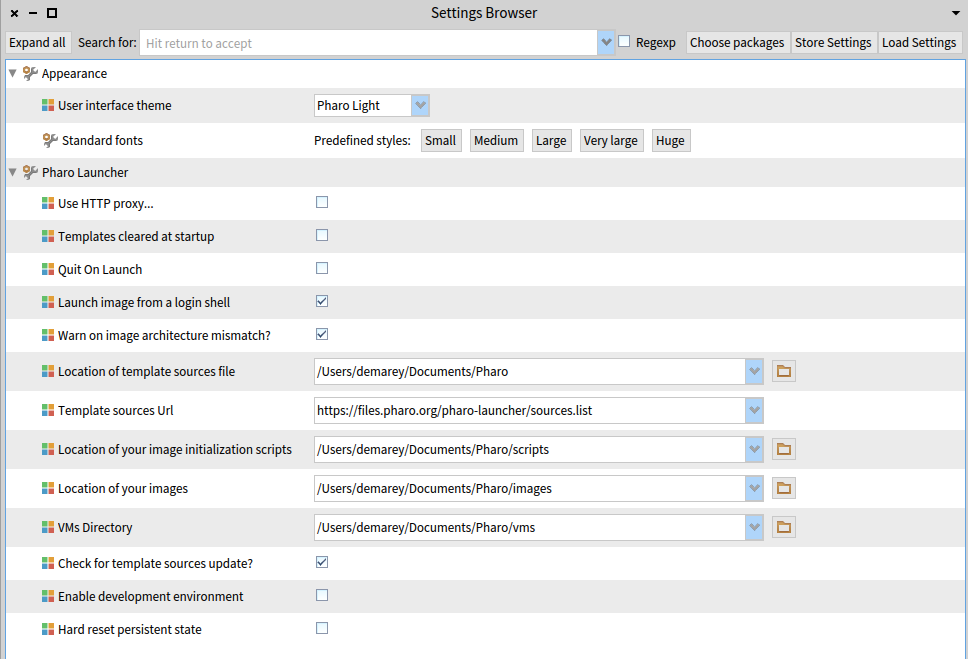
Task: Collapse the Pharo Launcher settings group
Action: tap(12, 172)
